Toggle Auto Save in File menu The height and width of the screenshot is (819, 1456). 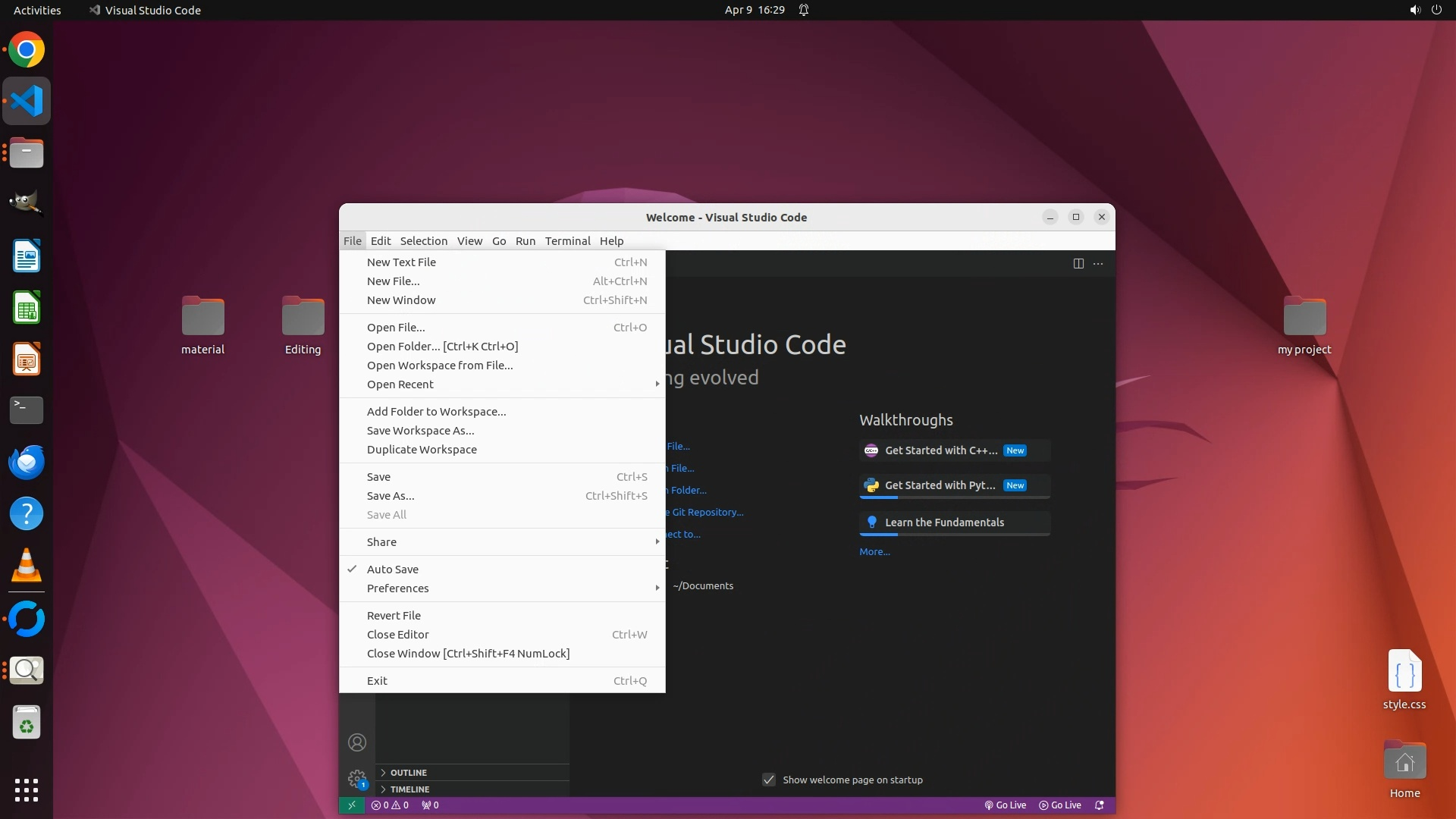coord(393,570)
